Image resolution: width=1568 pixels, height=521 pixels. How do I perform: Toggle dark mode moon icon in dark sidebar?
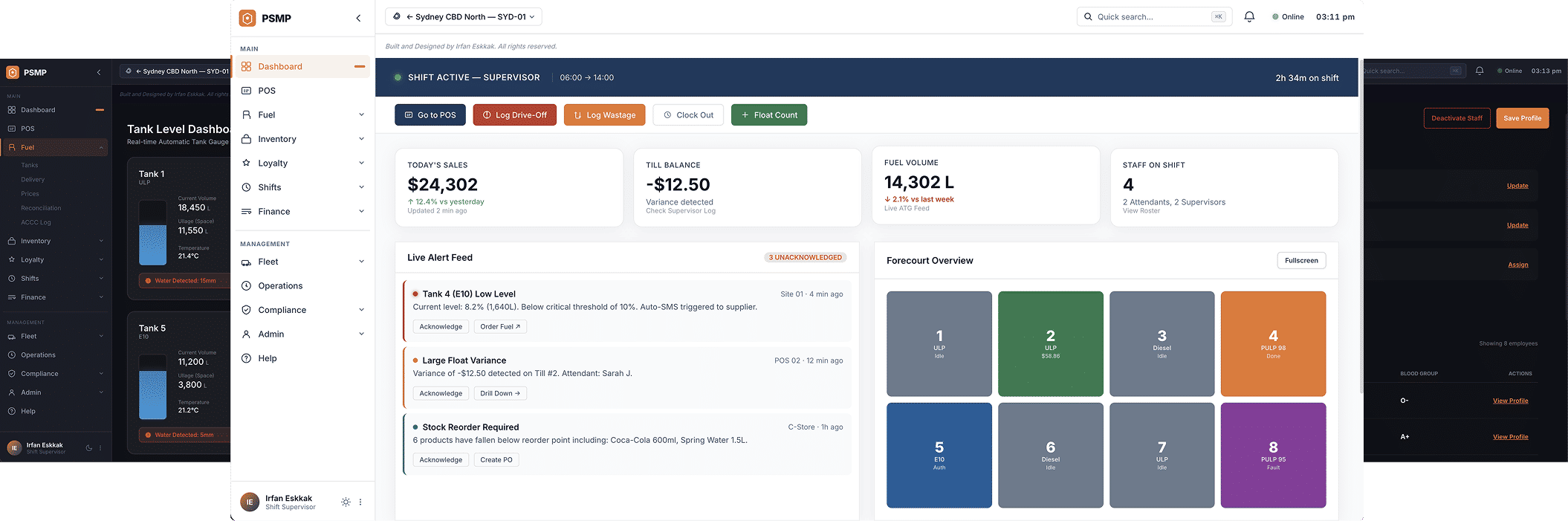click(89, 448)
